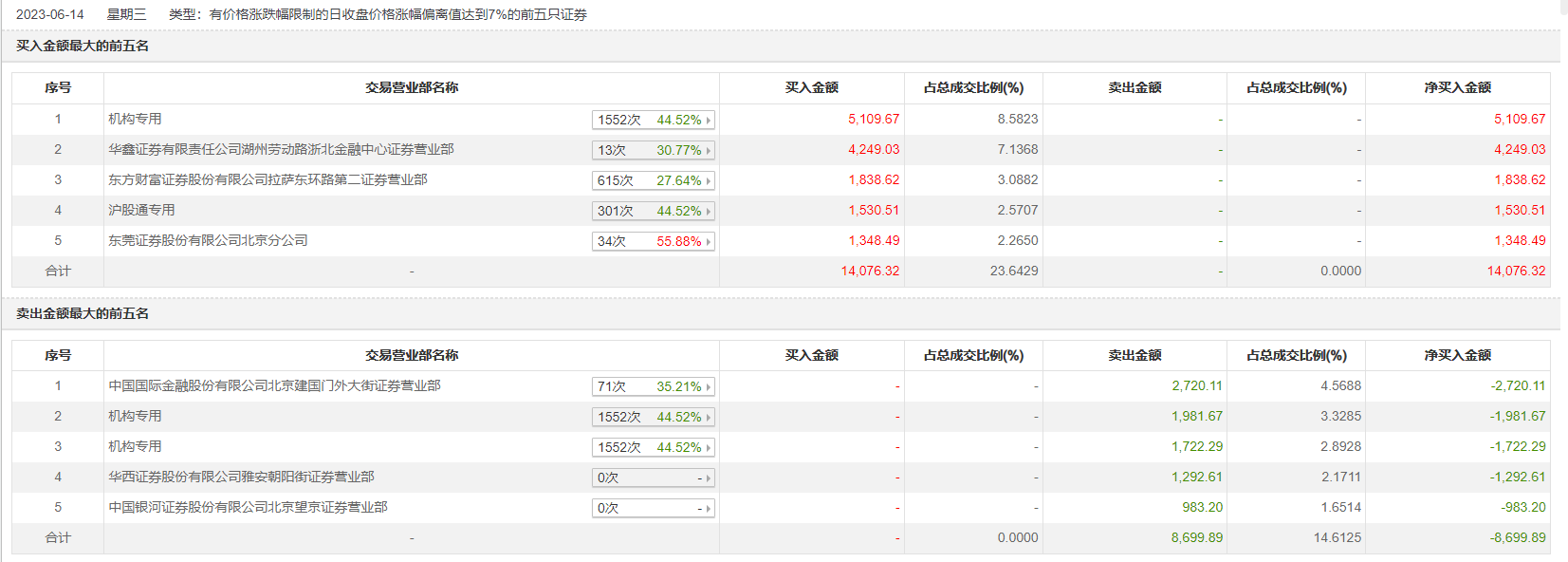Open the 沪股通专用 seat link
This screenshot has width=1568, height=562.
pyautogui.click(x=141, y=210)
